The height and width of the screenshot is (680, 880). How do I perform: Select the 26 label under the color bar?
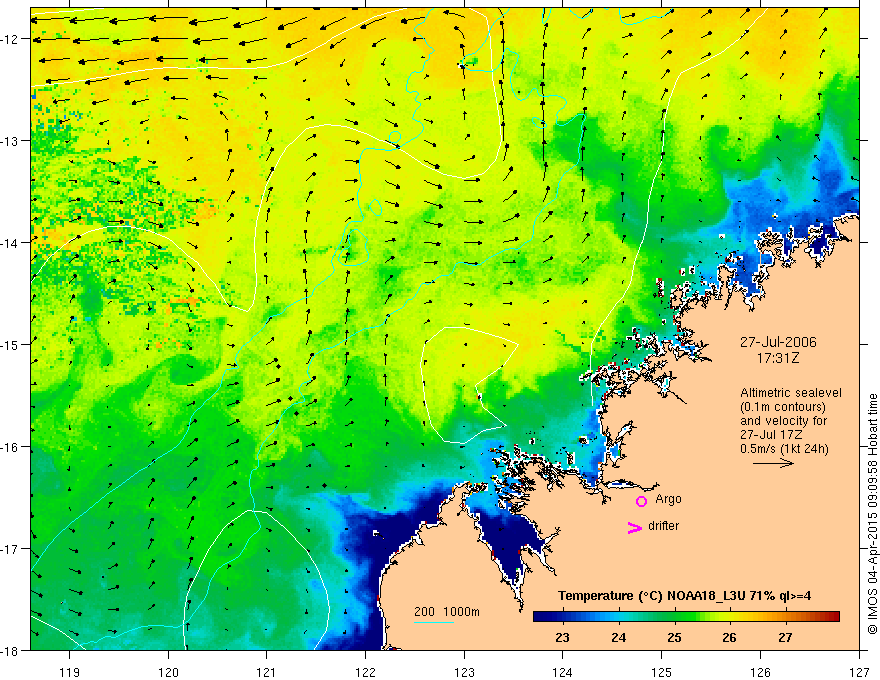coord(729,637)
